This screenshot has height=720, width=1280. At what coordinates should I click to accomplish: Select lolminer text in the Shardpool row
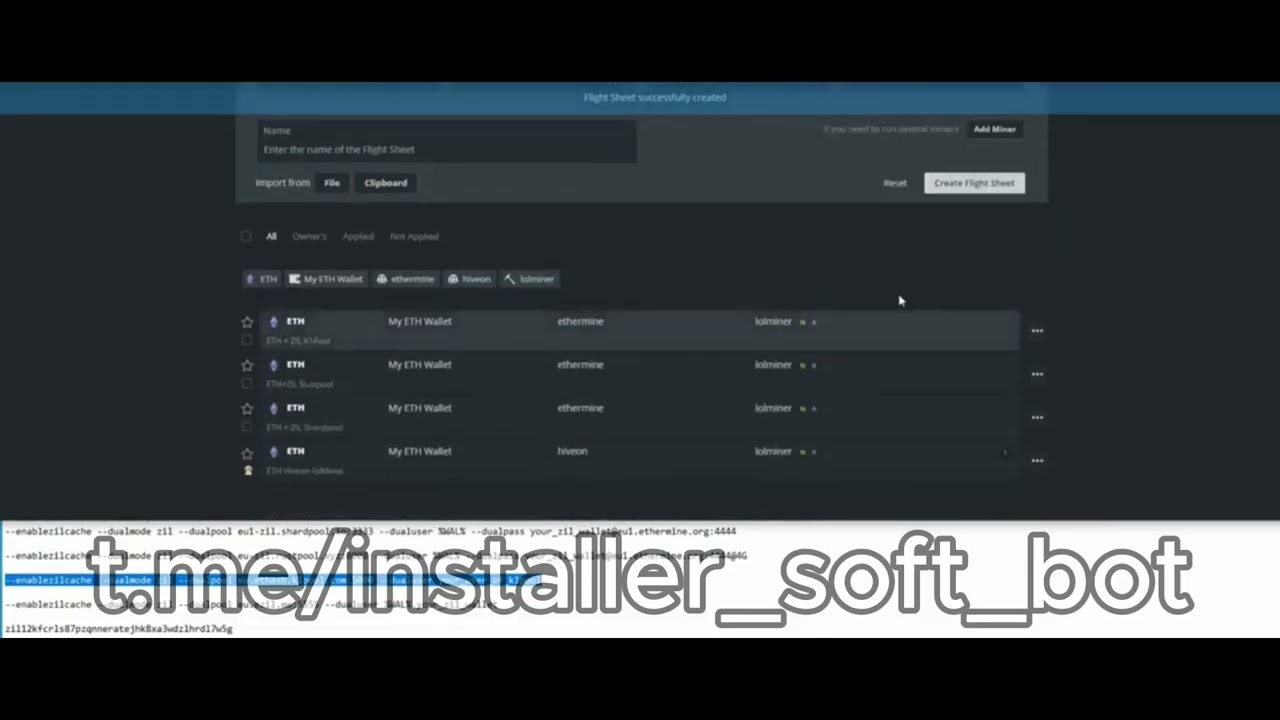773,408
